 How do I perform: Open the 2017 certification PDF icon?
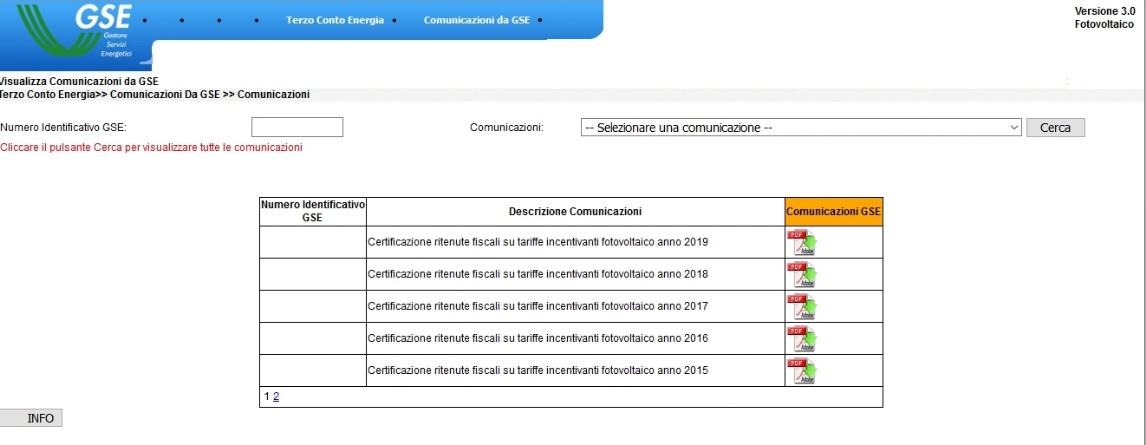[802, 307]
